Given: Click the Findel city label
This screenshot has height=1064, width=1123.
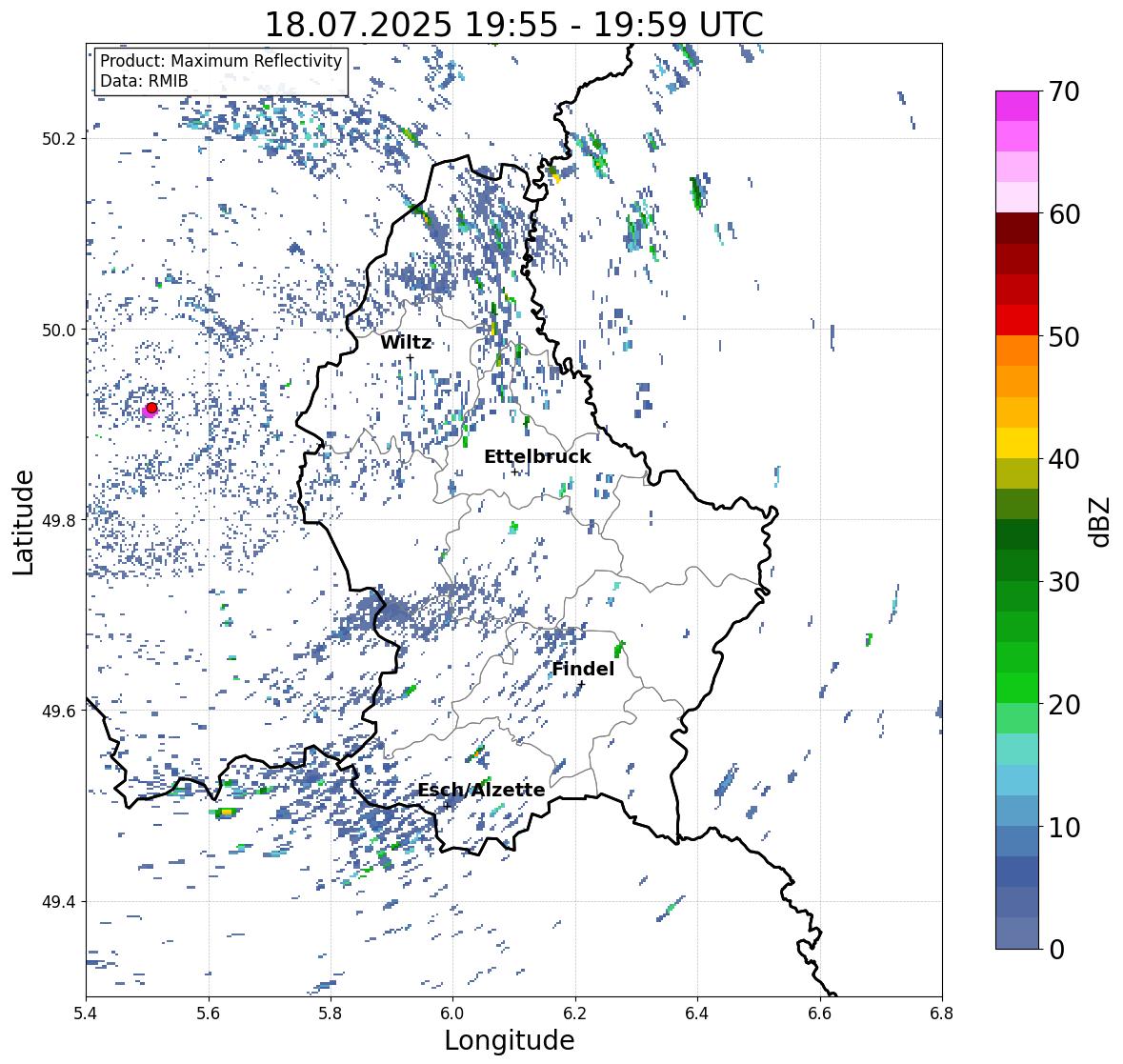Looking at the screenshot, I should click(583, 669).
